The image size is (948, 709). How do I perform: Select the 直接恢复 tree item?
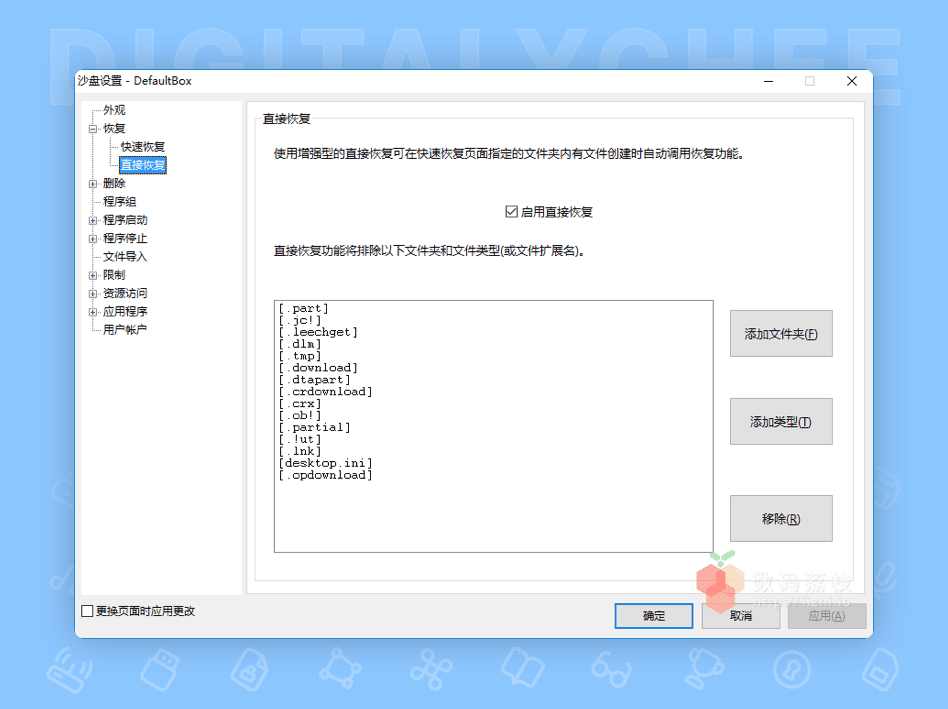(x=143, y=165)
